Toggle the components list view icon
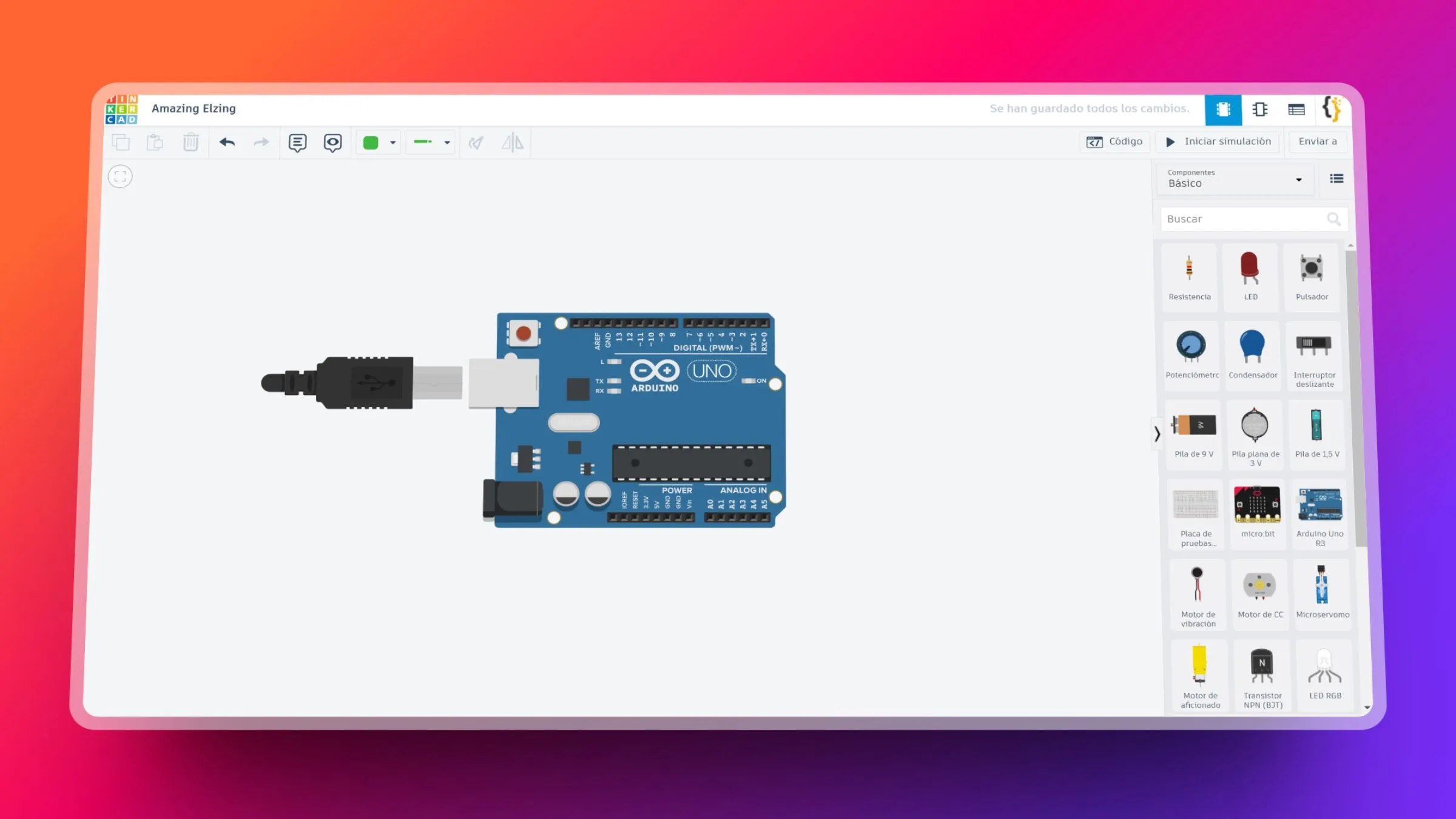Screen dimensions: 1456x819 pyautogui.click(x=1336, y=178)
